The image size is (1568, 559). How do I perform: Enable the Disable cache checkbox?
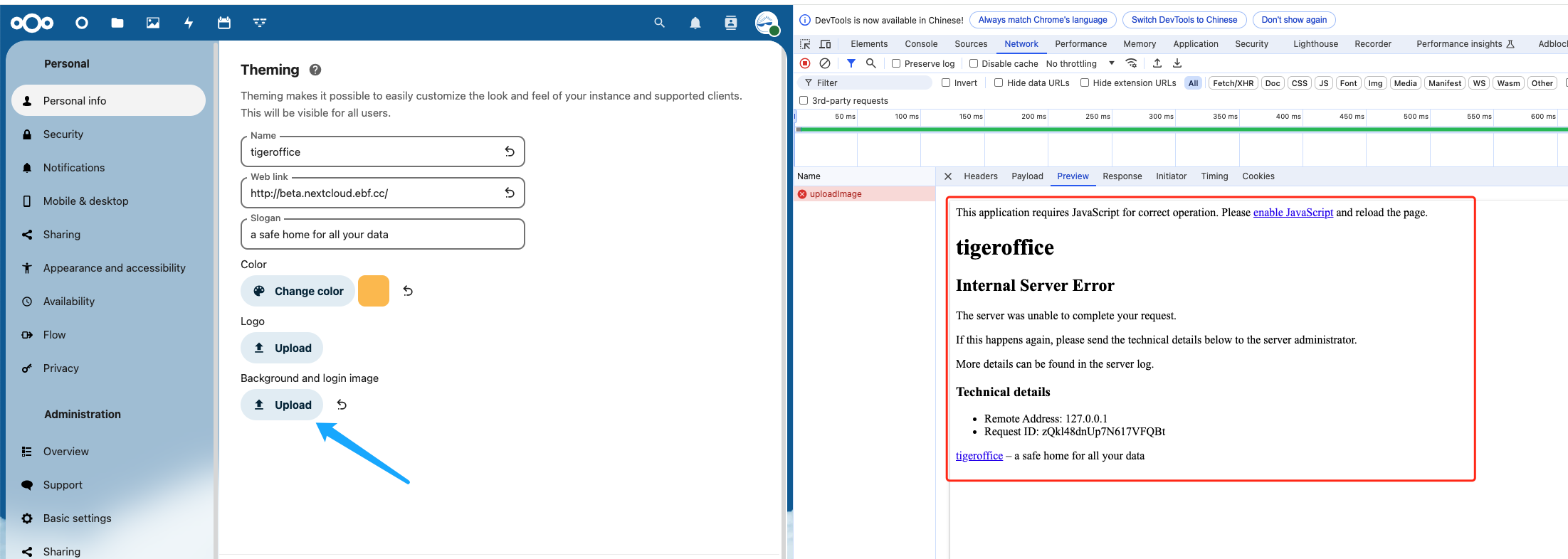[x=974, y=63]
